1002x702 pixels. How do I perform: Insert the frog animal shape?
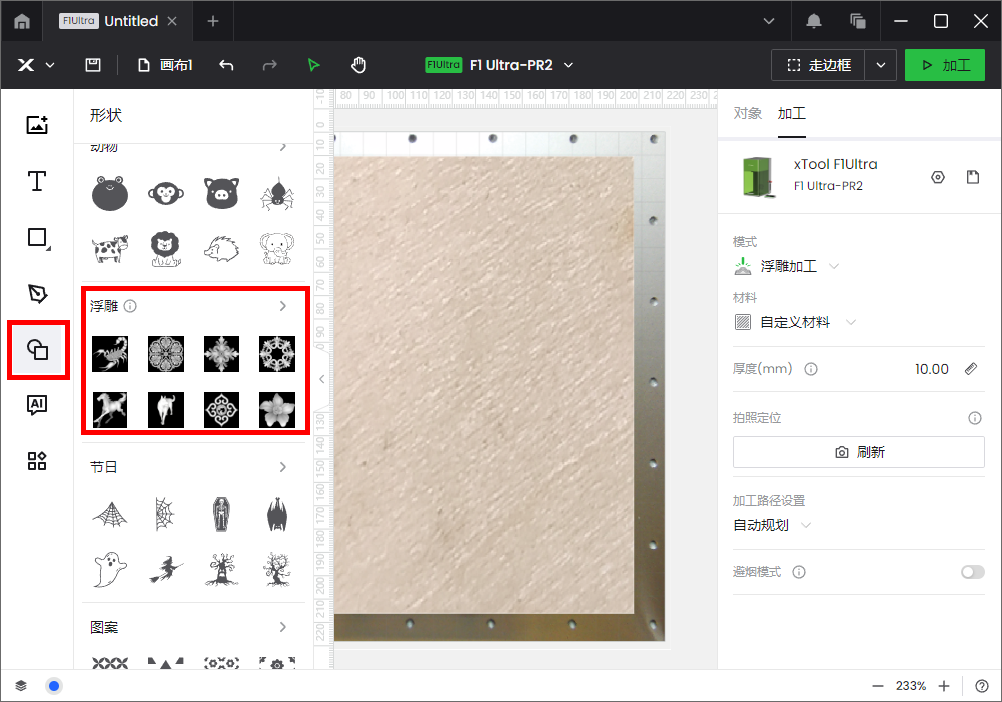pyautogui.click(x=110, y=193)
